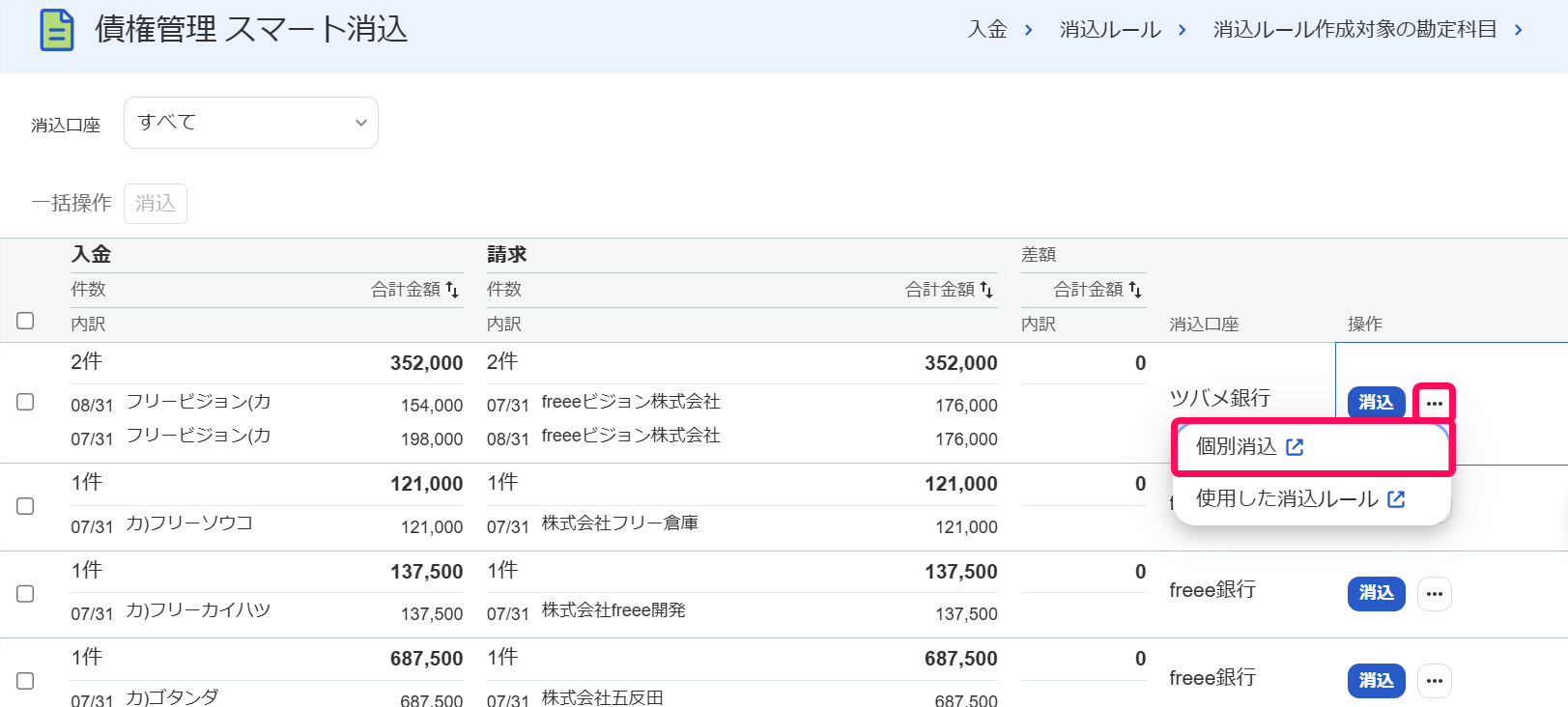Click ツバメ銀行 account cell
This screenshot has height=707, width=1568.
[x=1219, y=398]
